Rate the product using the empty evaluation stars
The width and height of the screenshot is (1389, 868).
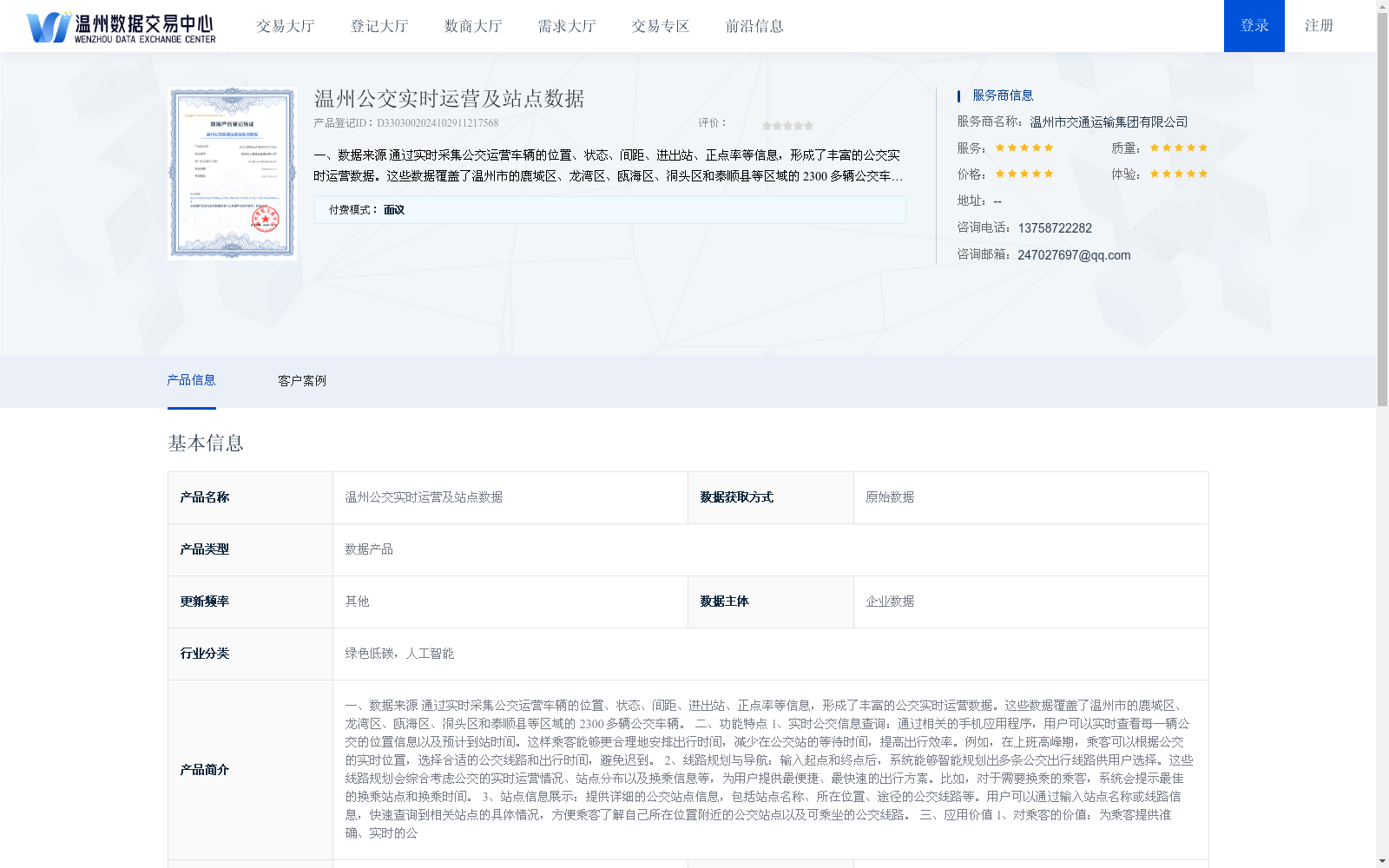pyautogui.click(x=786, y=124)
